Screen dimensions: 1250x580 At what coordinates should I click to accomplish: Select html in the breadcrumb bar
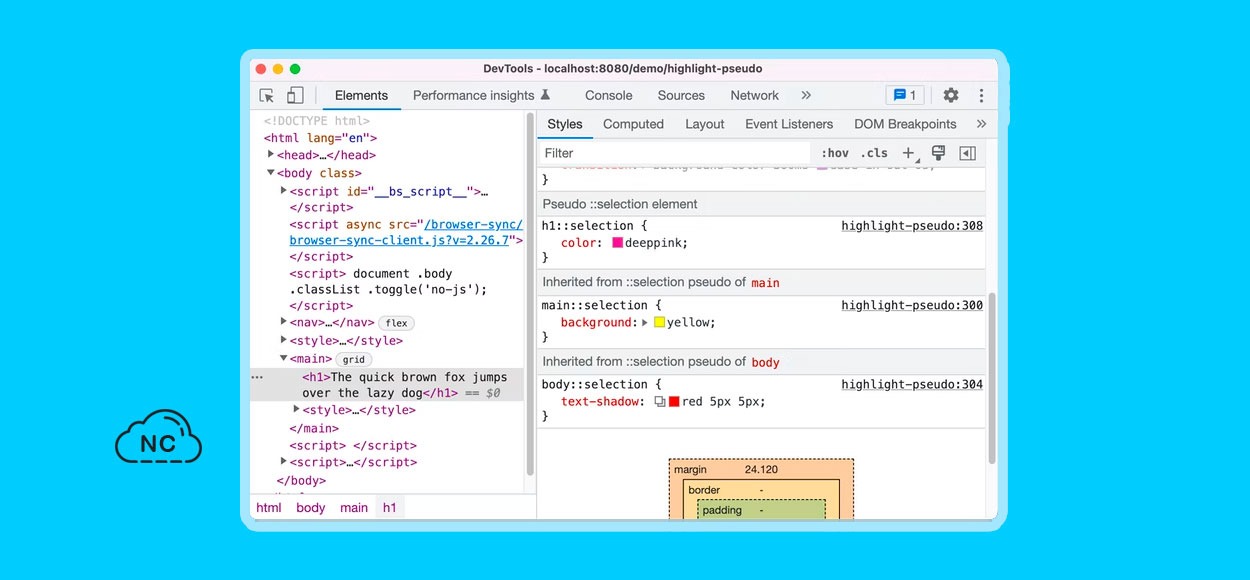269,508
